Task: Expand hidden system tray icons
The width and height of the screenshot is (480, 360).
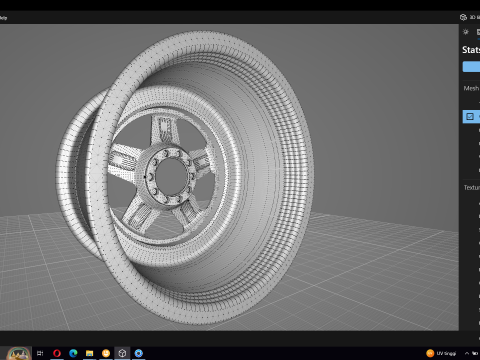Action: coord(467,353)
